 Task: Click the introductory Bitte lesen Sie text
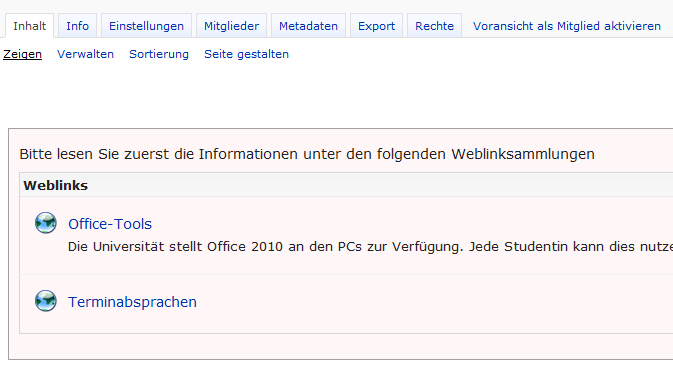307,154
